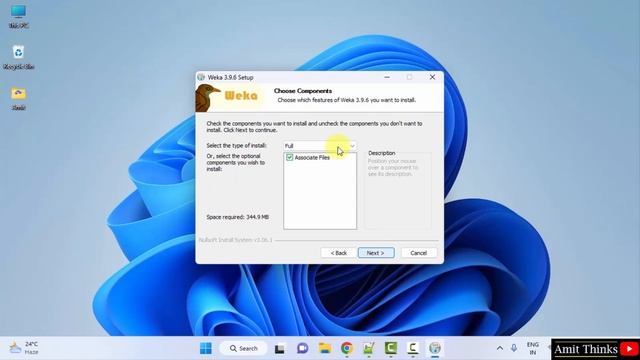Screen dimensions: 640x360
Task: Select the yellow folder desktop icon
Action: click(18, 98)
